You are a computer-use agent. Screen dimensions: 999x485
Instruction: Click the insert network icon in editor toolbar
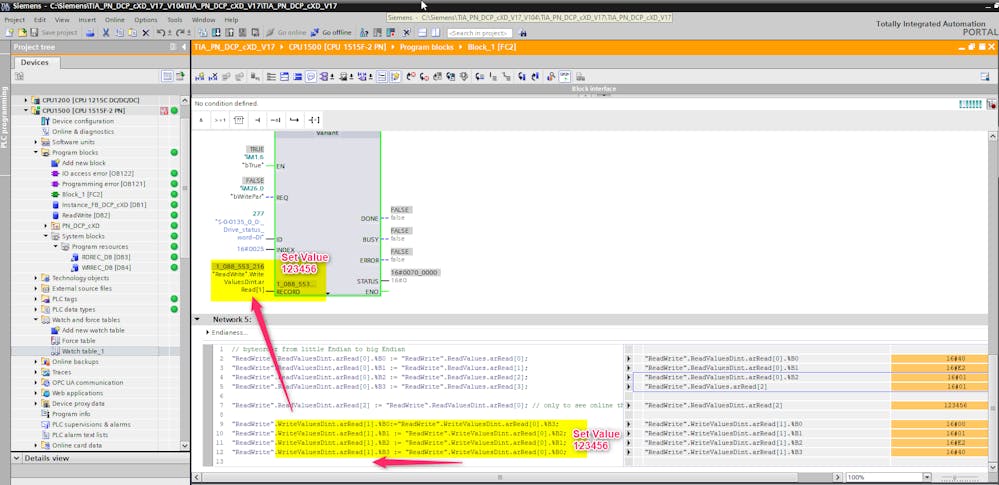coord(199,76)
